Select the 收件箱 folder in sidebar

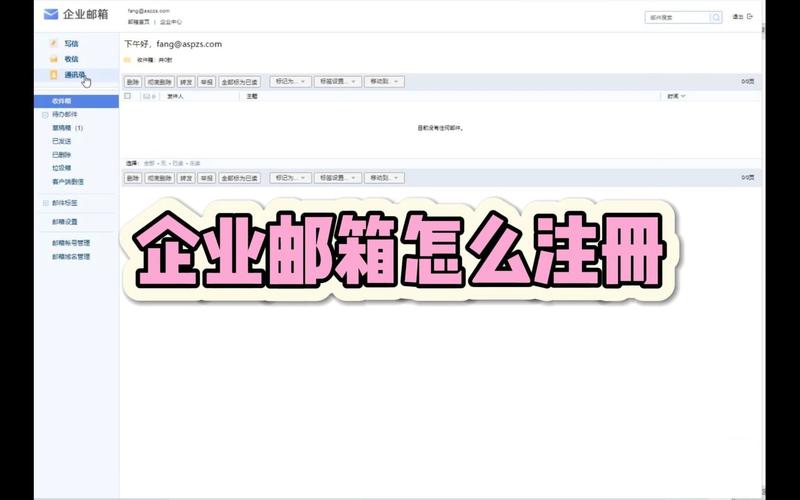pyautogui.click(x=62, y=101)
